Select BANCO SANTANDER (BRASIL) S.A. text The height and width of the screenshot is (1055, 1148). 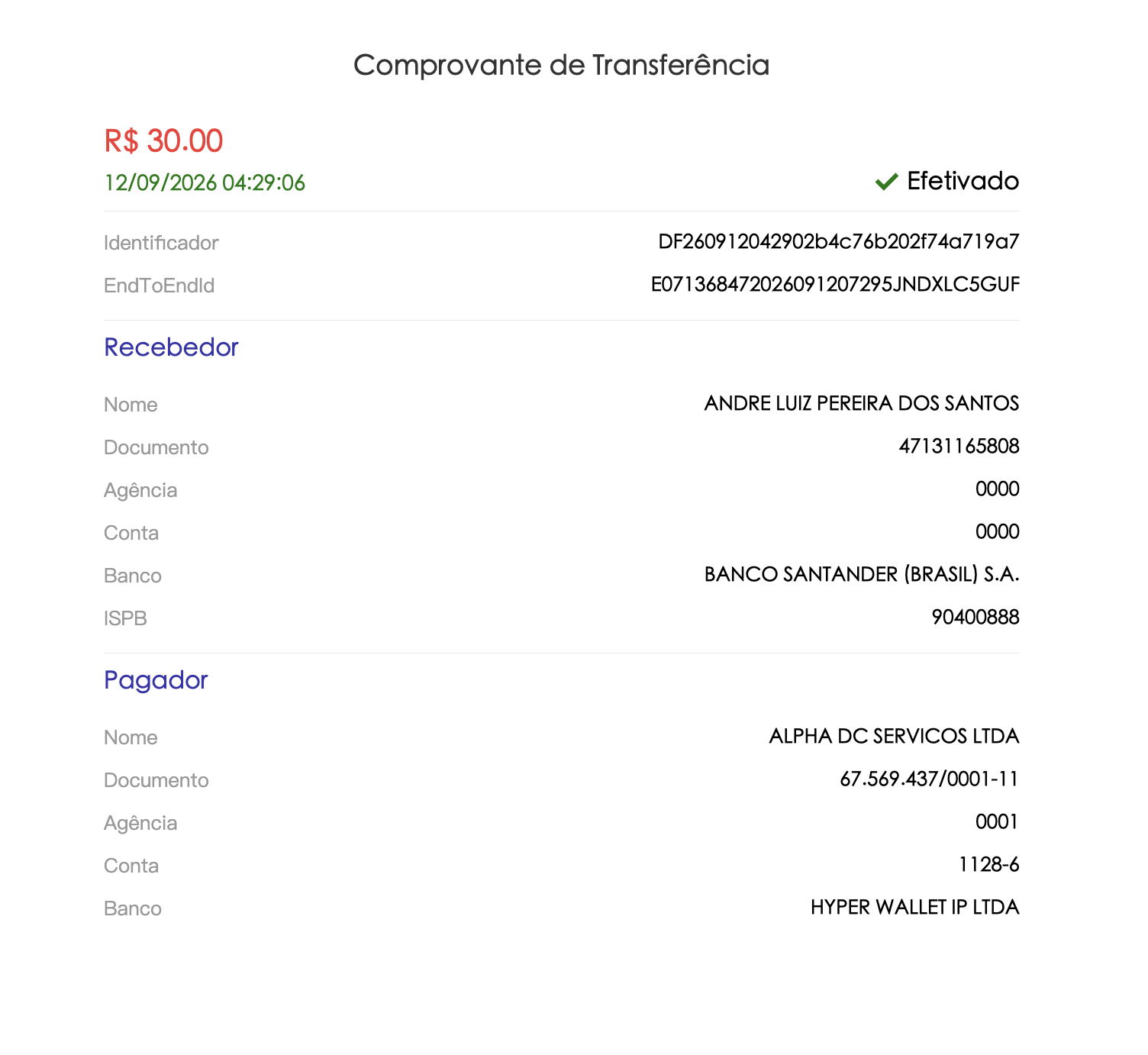[862, 574]
